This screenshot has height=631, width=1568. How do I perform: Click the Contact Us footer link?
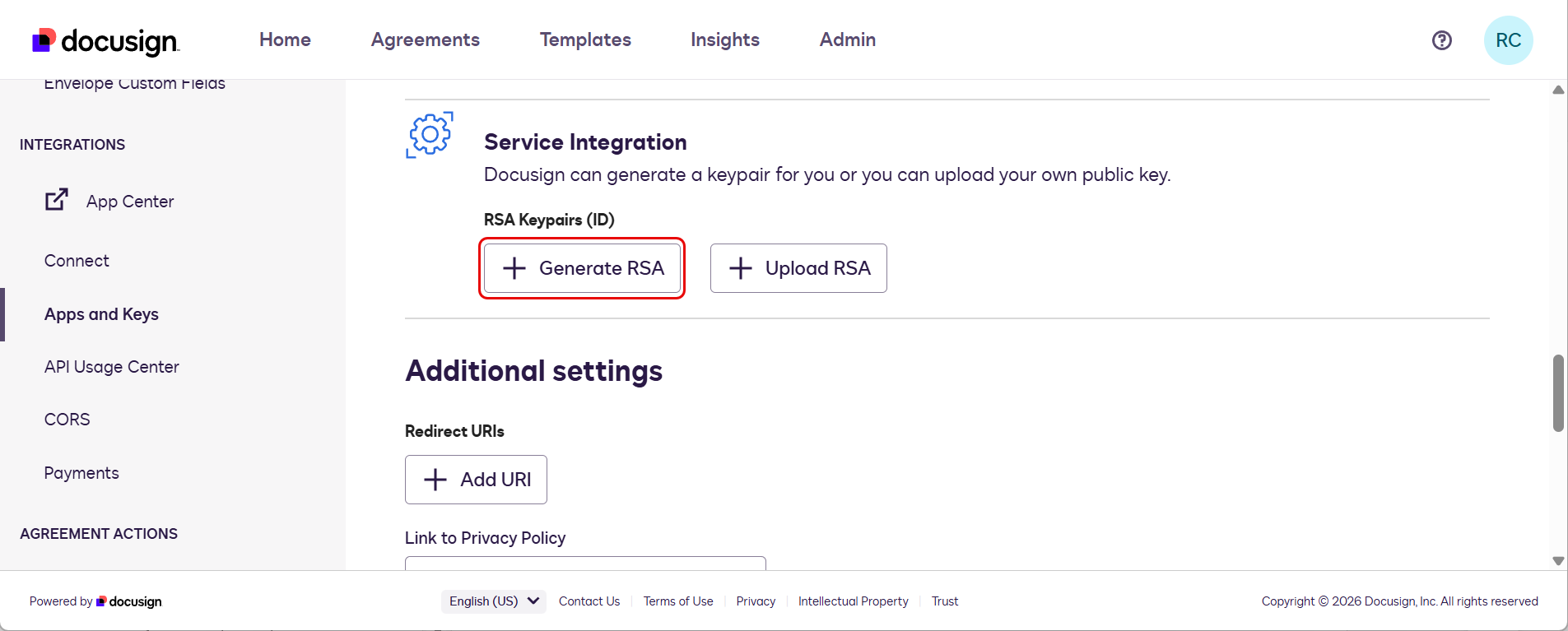pos(589,601)
